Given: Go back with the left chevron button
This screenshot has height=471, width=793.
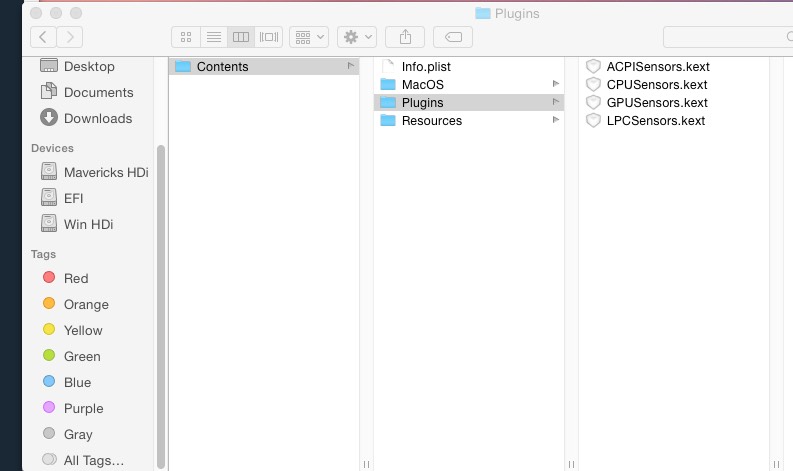Looking at the screenshot, I should tap(43, 37).
